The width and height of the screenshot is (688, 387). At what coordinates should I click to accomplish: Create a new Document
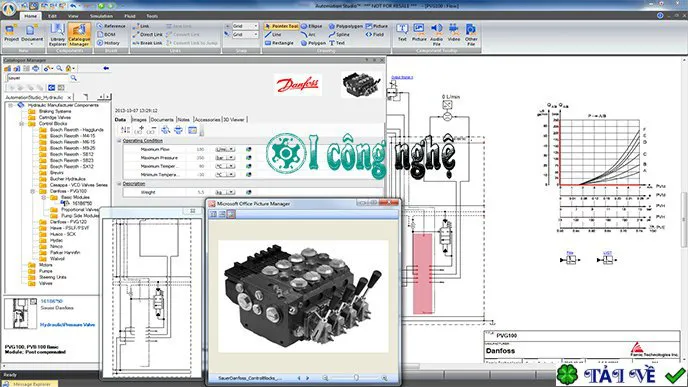click(x=32, y=35)
